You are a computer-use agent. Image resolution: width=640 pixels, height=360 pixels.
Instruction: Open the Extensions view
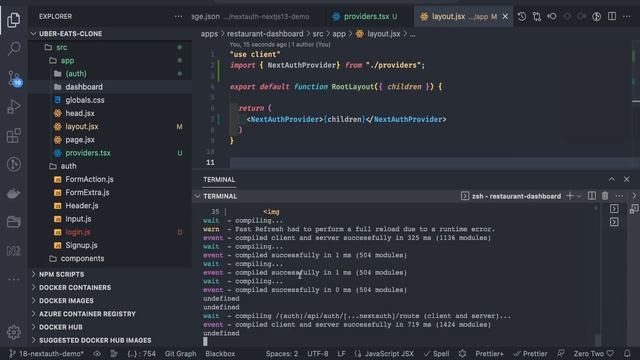pyautogui.click(x=13, y=136)
